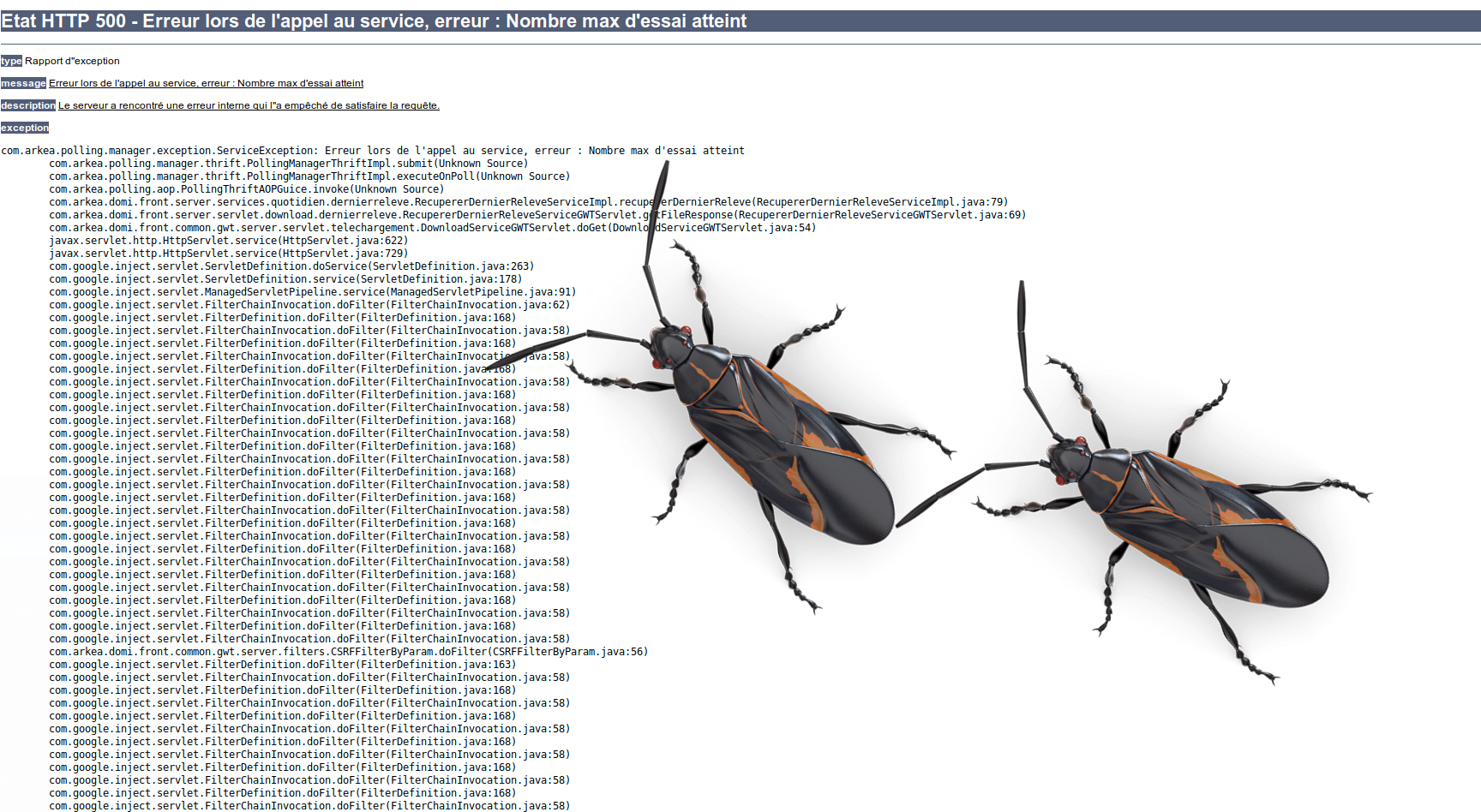Select the PollingManagerThriftImpl.submit trace line
Image resolution: width=1481 pixels, height=812 pixels.
(288, 164)
